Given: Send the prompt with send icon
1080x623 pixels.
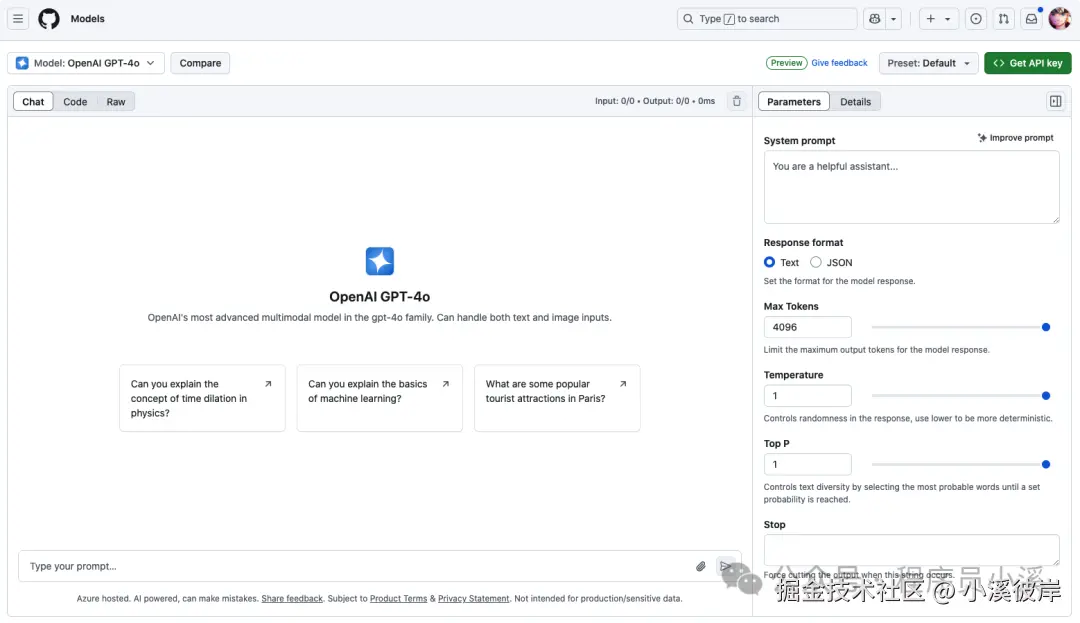Looking at the screenshot, I should (x=725, y=566).
